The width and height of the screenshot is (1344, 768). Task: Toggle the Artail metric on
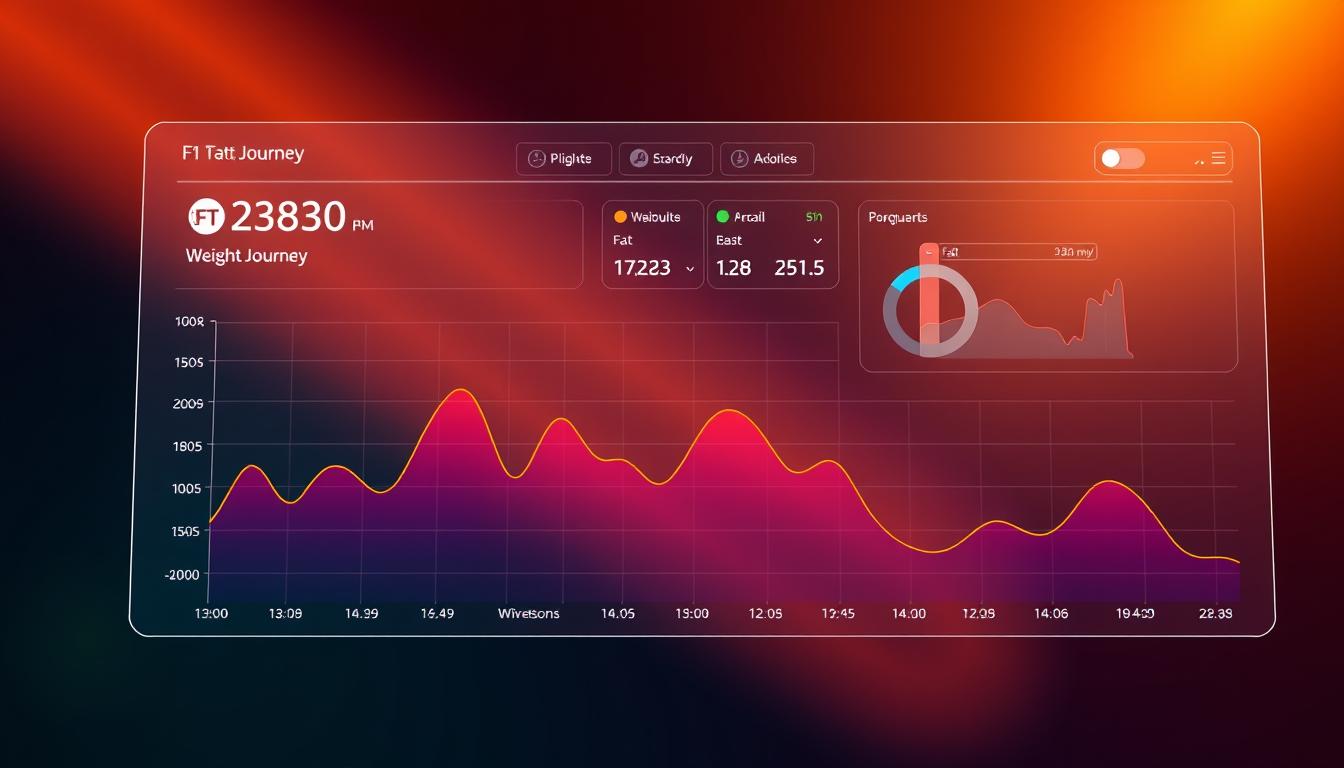coord(772,243)
